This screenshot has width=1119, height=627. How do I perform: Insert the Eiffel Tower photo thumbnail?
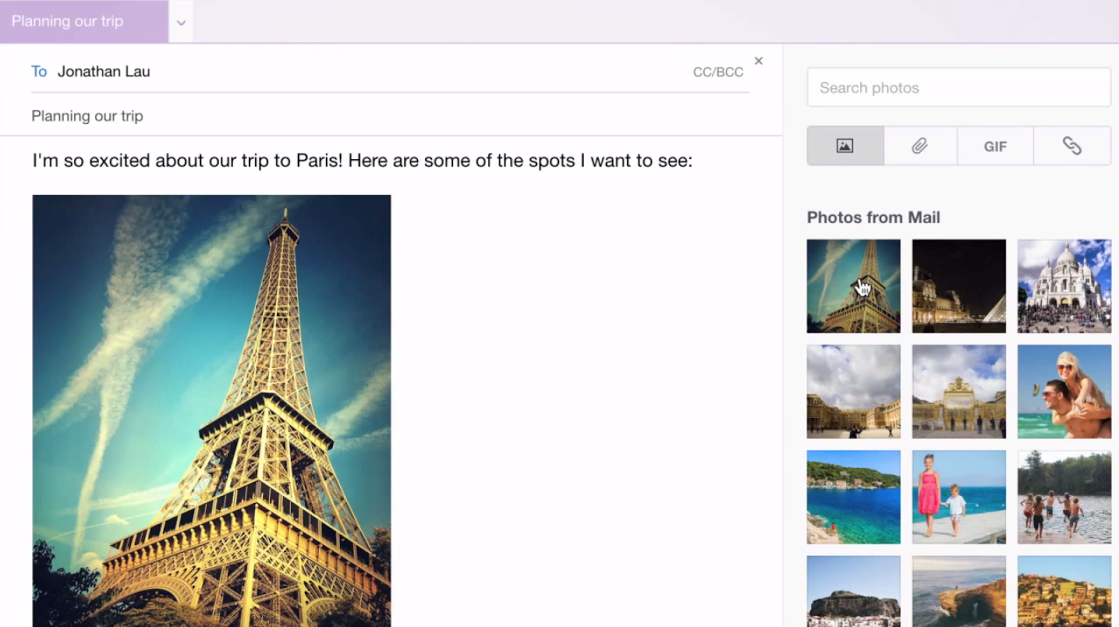coord(854,286)
